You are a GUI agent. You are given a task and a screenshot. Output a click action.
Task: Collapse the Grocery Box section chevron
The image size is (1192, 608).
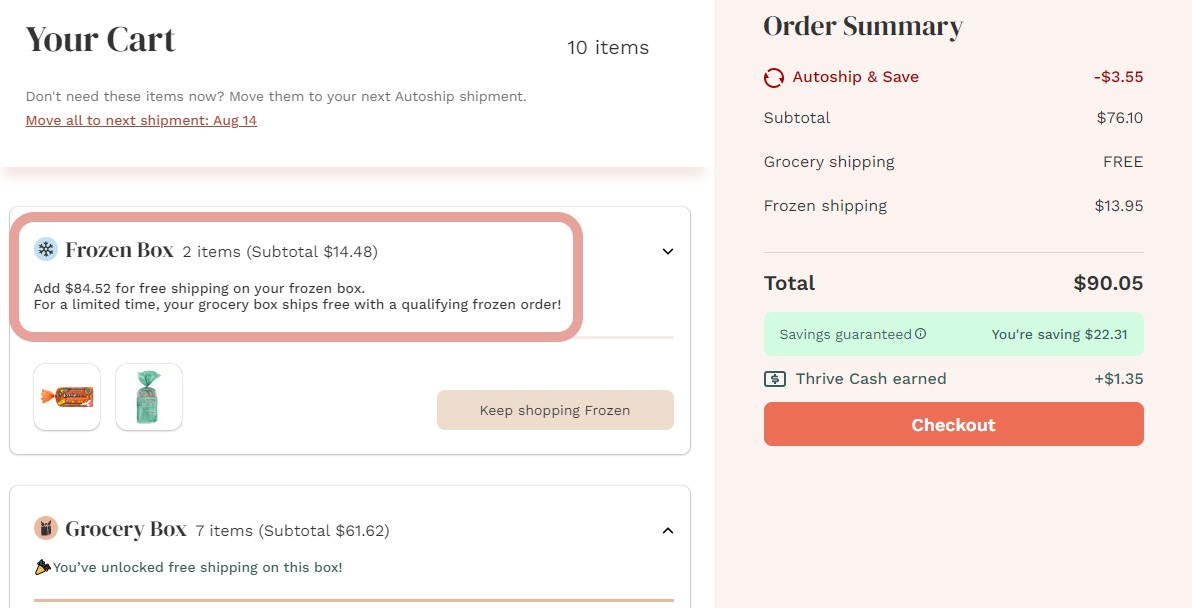tap(668, 531)
